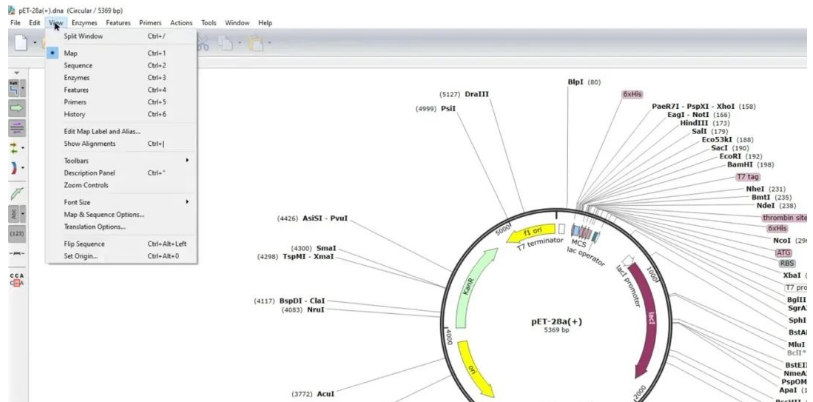
Task: Choose Zoom Controls from the View menu
Action: [x=122, y=185]
